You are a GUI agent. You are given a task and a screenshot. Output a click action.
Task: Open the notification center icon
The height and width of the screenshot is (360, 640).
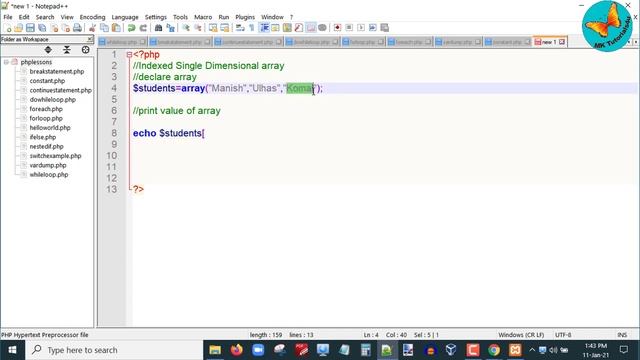coord(624,350)
